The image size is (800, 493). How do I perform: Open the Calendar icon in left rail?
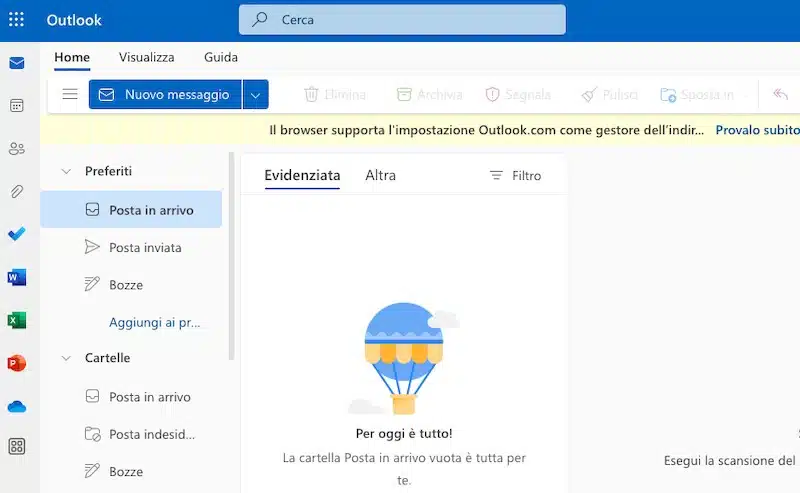click(17, 106)
